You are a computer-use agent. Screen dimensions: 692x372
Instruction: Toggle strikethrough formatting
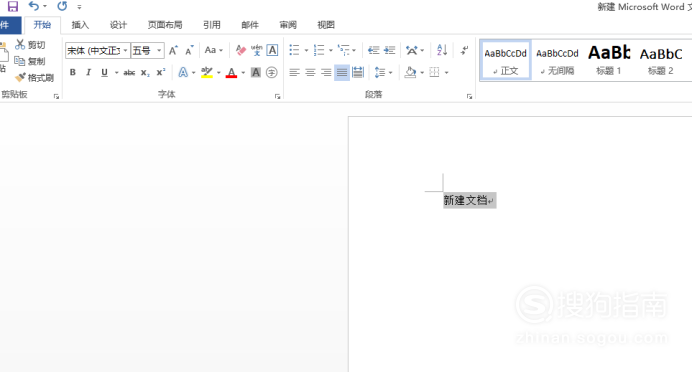coord(129,72)
